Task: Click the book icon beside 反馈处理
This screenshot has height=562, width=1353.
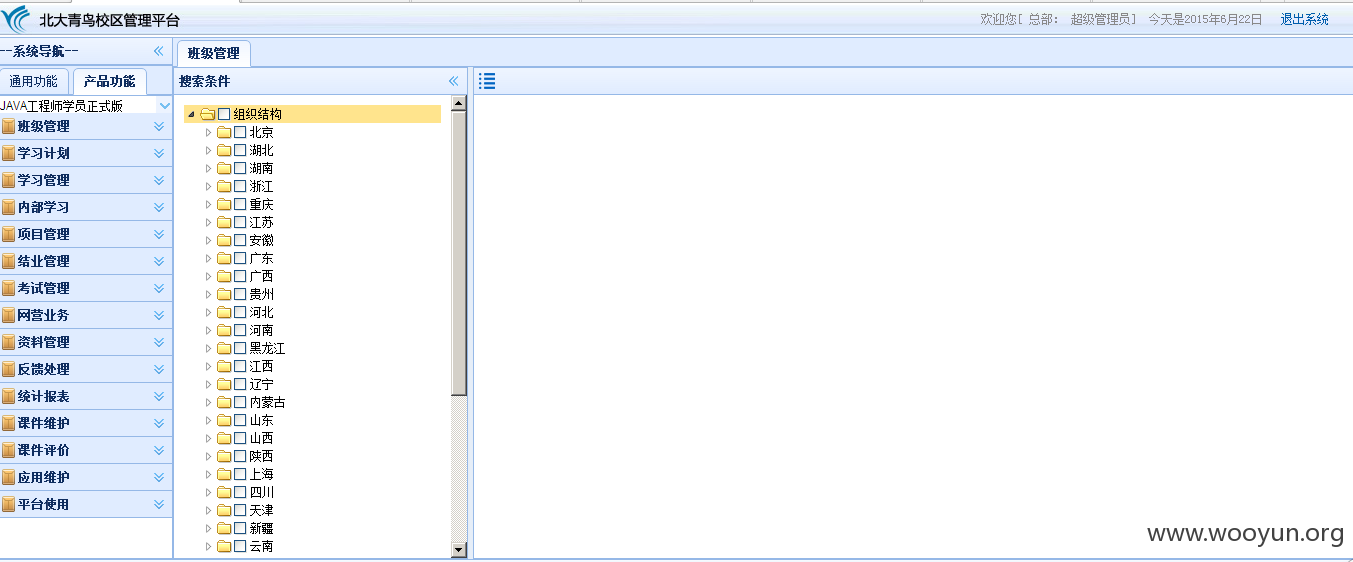Action: coord(9,369)
